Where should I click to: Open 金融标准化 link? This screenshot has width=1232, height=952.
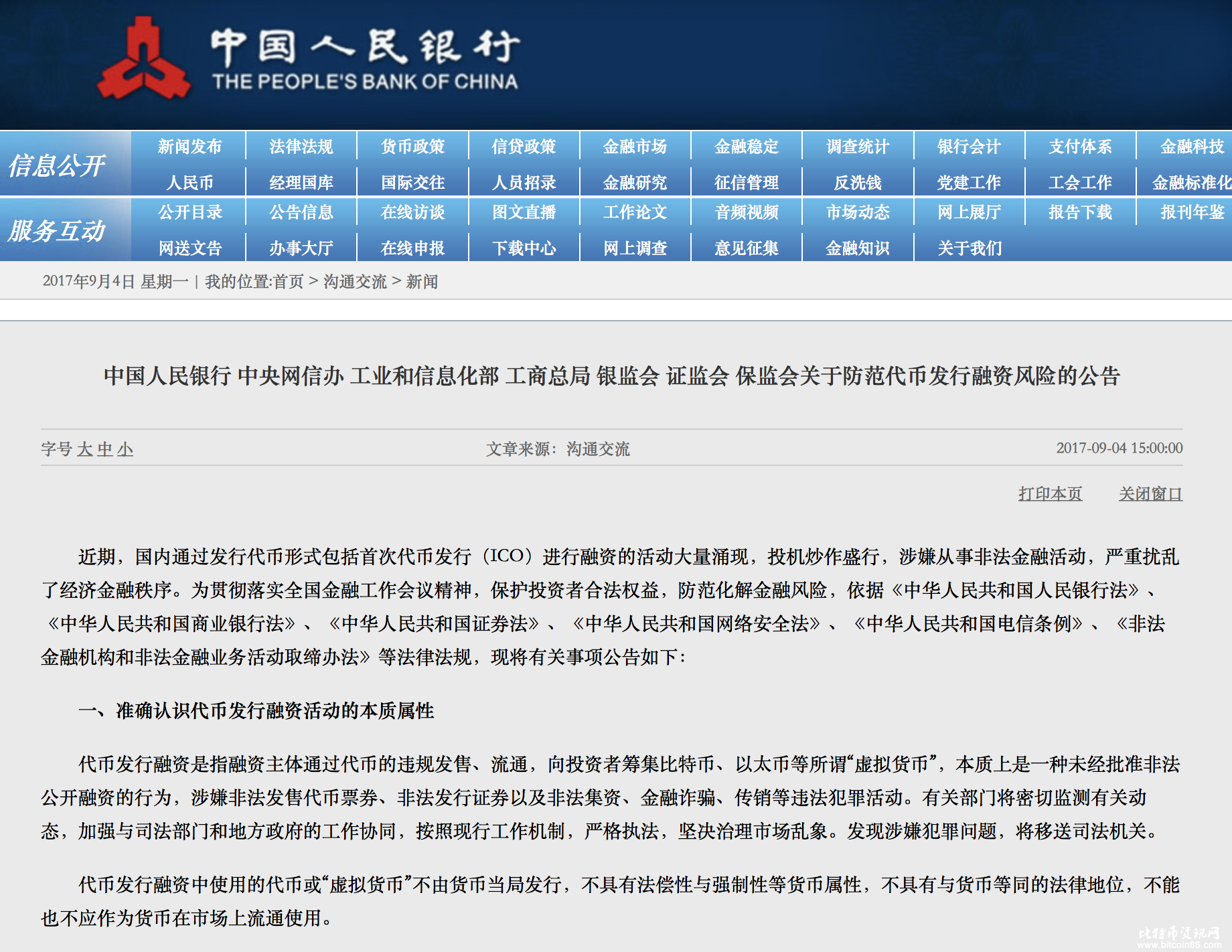pyautogui.click(x=1192, y=182)
